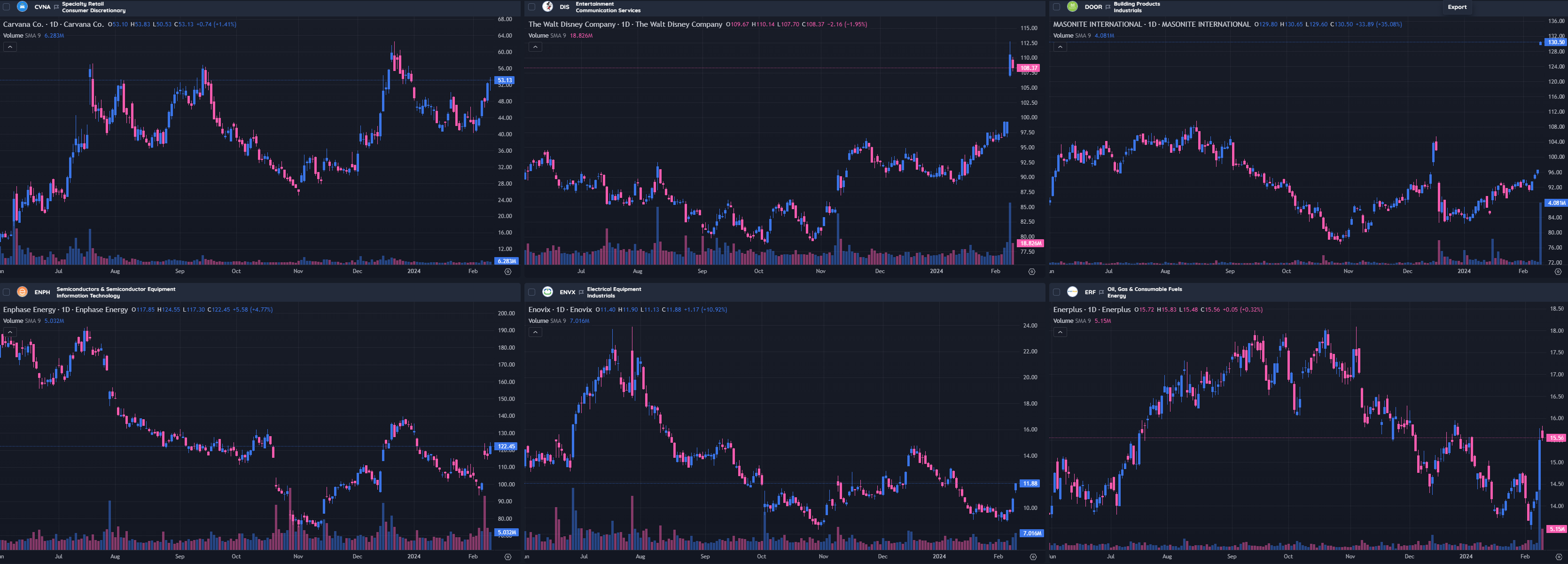This screenshot has width=1568, height=564.
Task: Click the ENVX ticker label
Action: [567, 292]
